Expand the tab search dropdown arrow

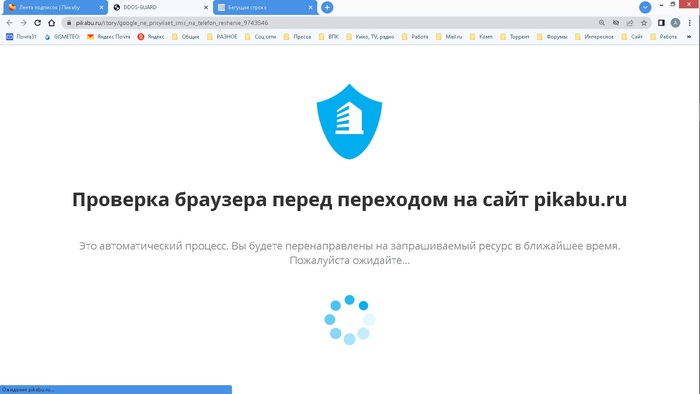tap(645, 7)
